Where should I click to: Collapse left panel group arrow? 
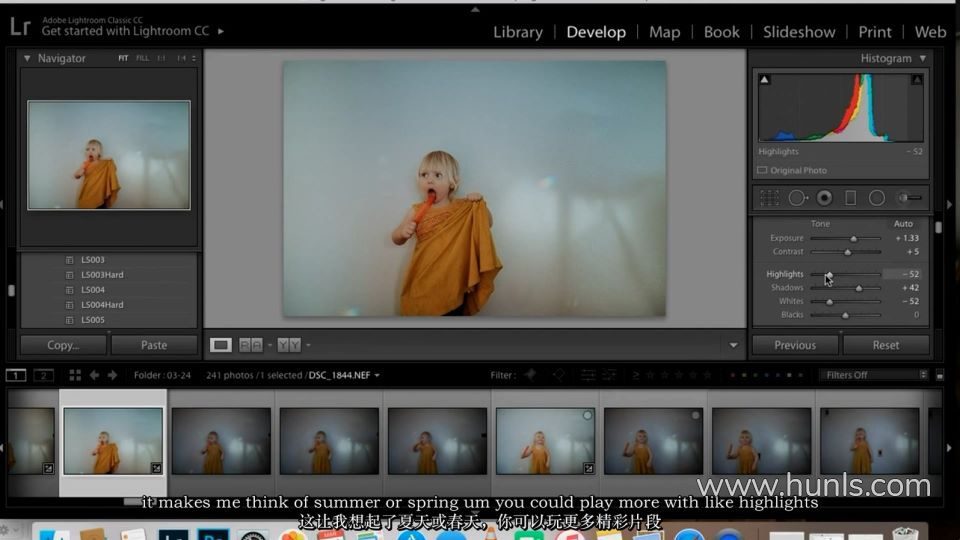[x=2, y=204]
